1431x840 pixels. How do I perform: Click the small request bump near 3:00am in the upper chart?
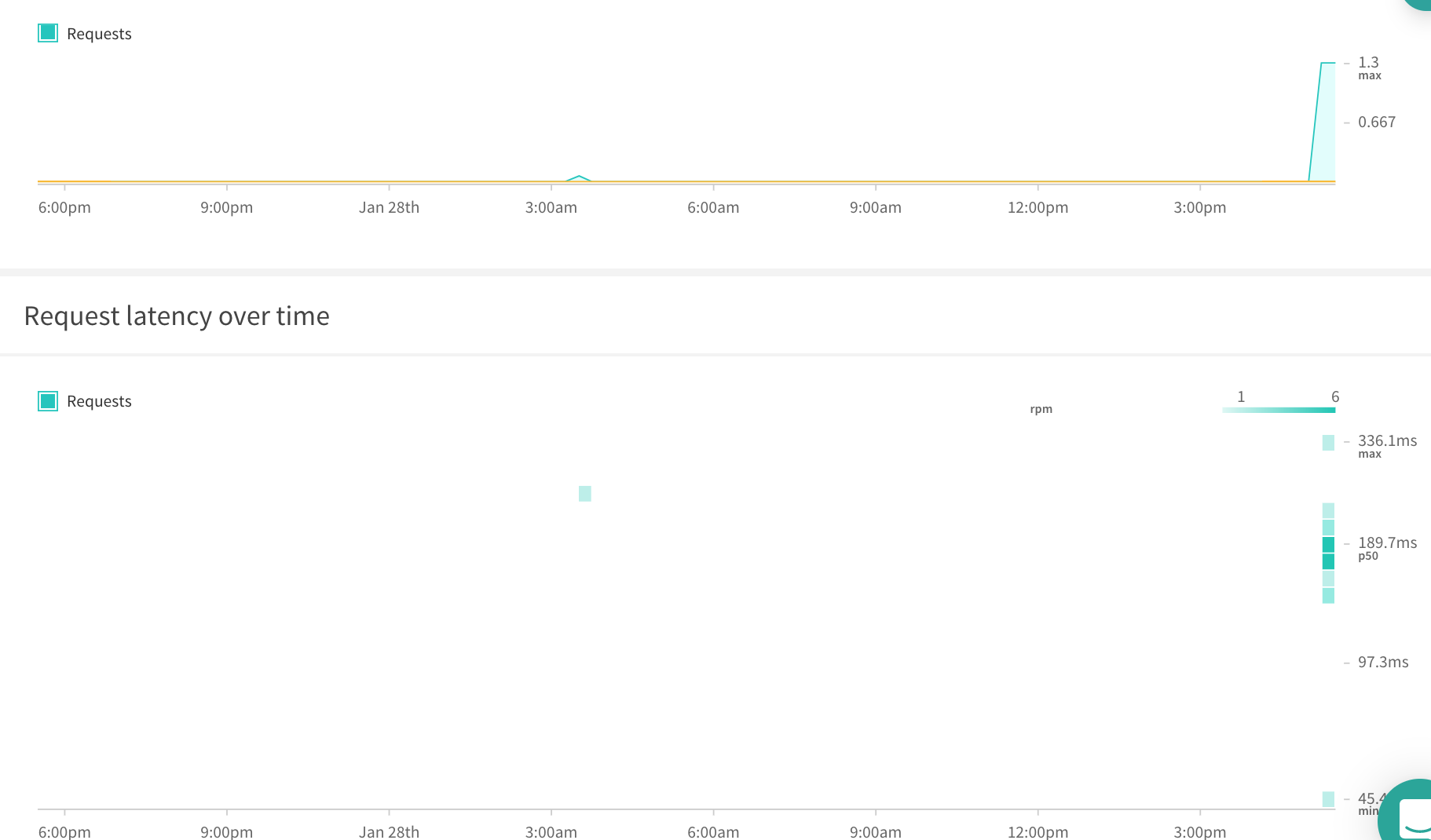[x=579, y=178]
